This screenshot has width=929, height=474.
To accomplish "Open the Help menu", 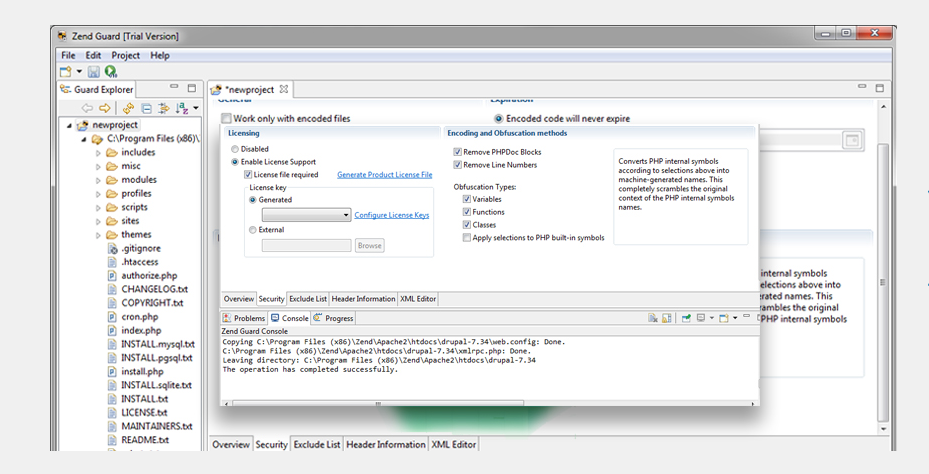I will 160,55.
